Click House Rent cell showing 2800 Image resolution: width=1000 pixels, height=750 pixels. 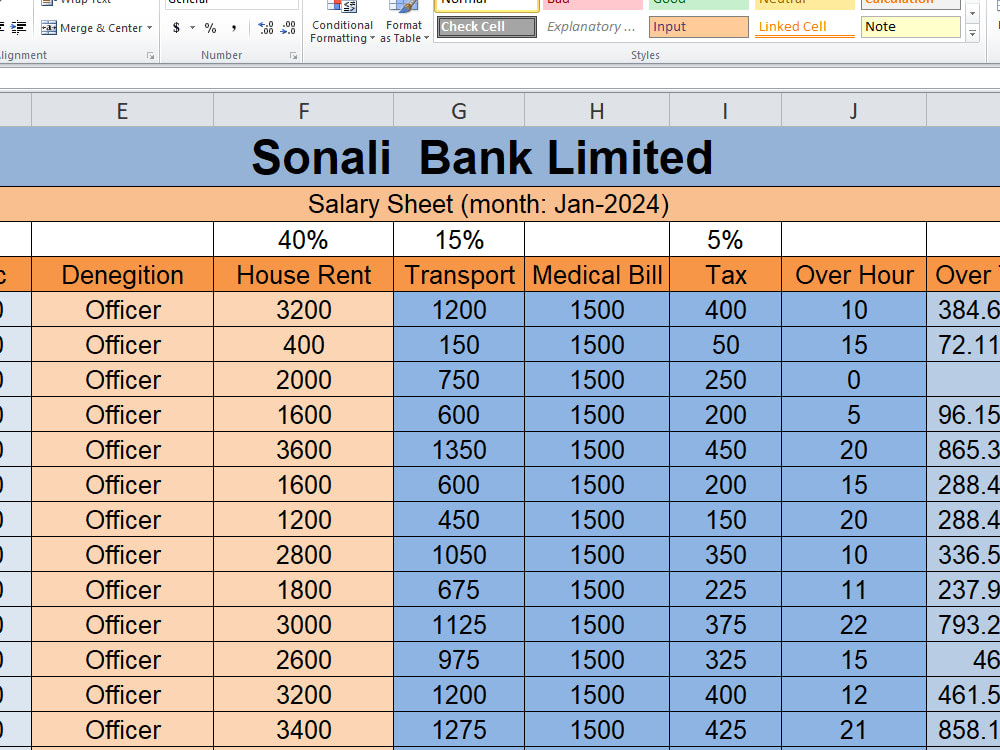pyautogui.click(x=304, y=555)
